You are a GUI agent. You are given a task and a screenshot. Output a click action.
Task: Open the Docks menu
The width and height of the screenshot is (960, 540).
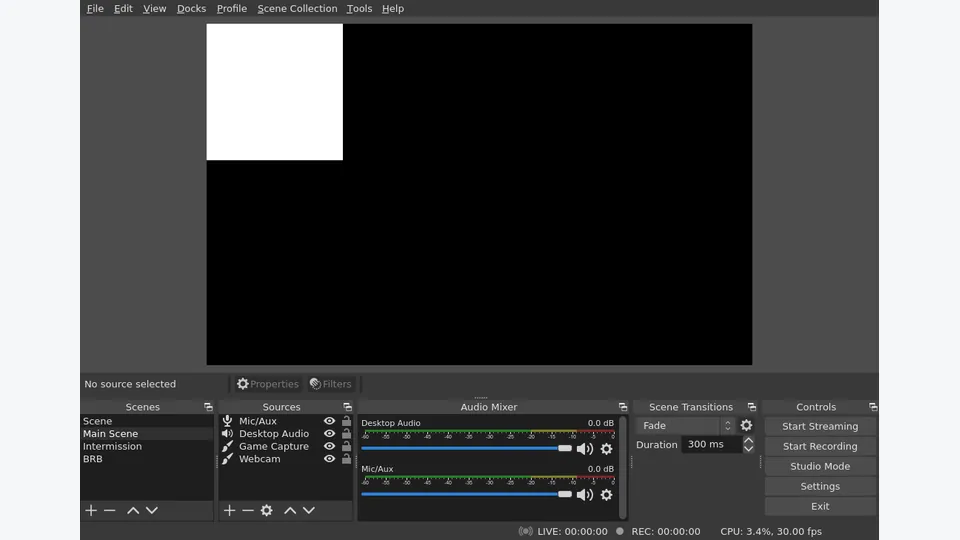pos(191,9)
